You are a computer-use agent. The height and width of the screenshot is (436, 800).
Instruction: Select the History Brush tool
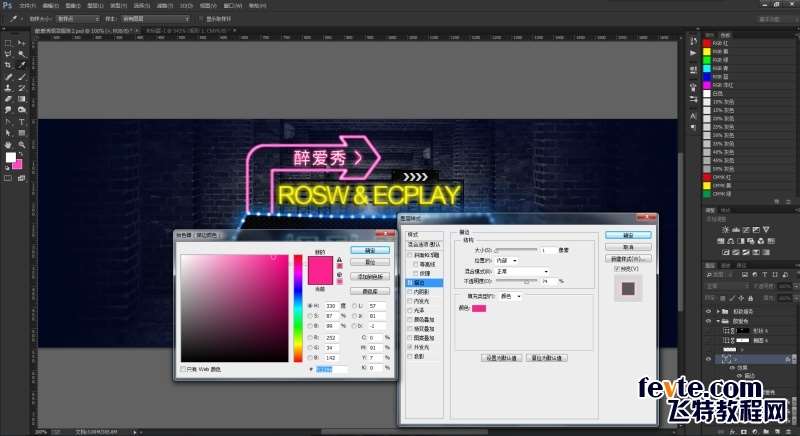point(21,88)
